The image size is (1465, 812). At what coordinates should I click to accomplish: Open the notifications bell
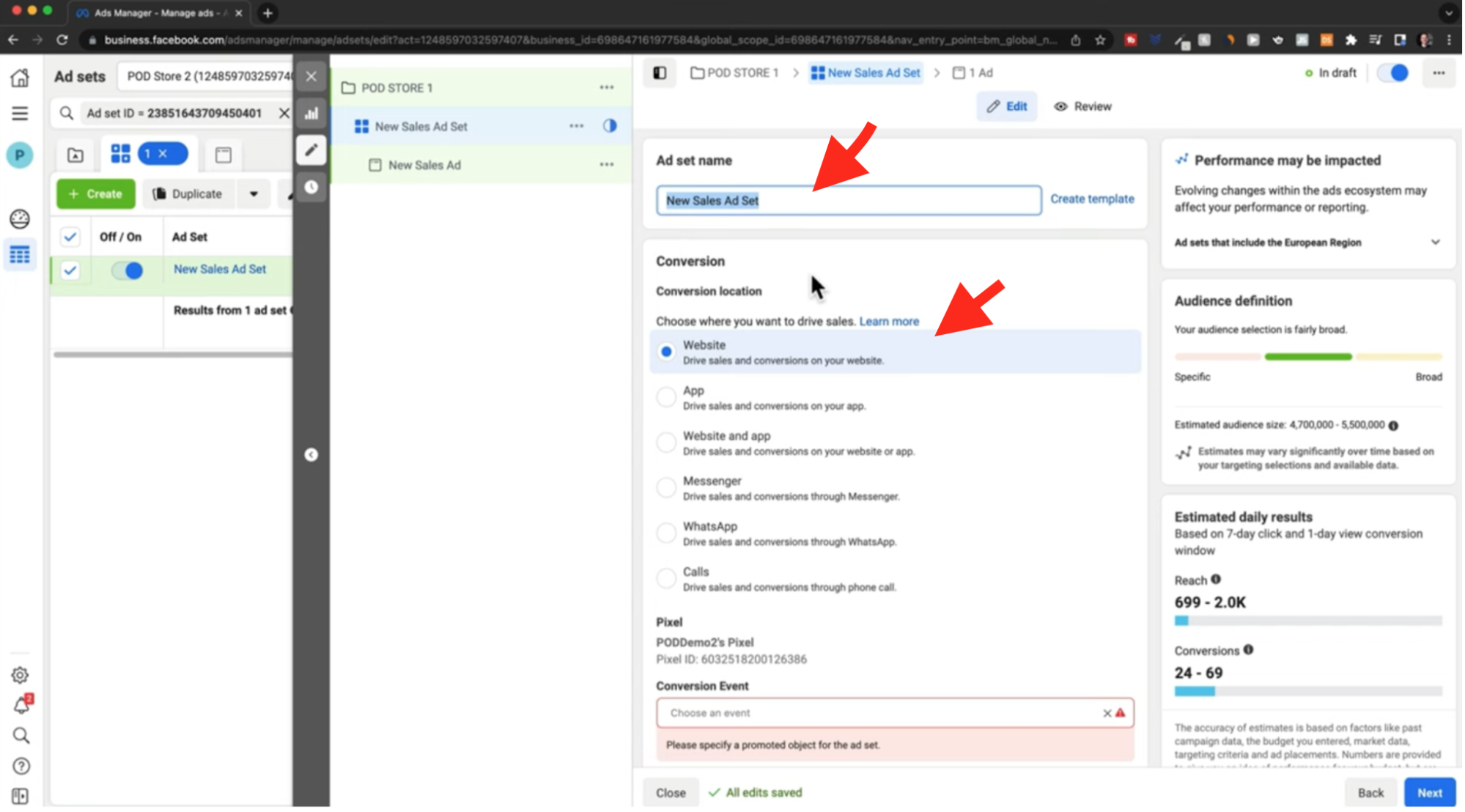[x=22, y=705]
